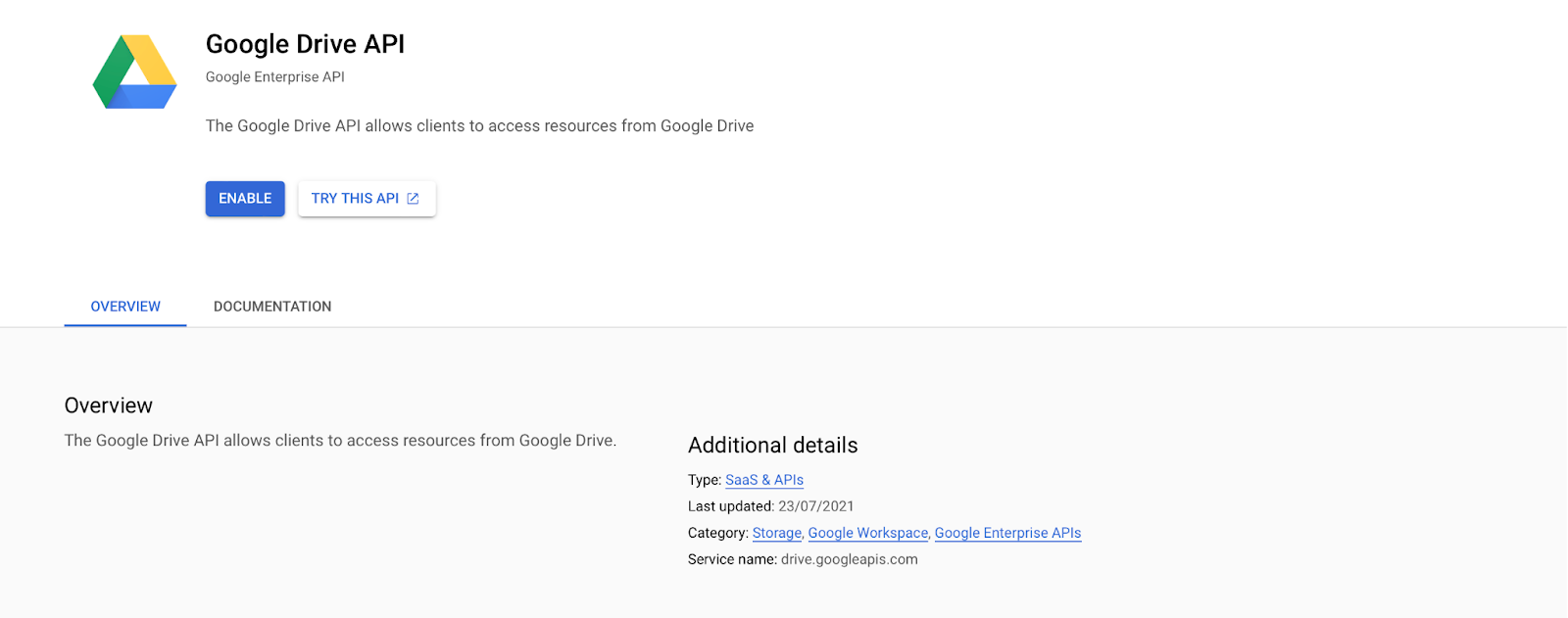Click the Category label in Additional details
Image resolution: width=1568 pixels, height=618 pixels.
pos(718,533)
